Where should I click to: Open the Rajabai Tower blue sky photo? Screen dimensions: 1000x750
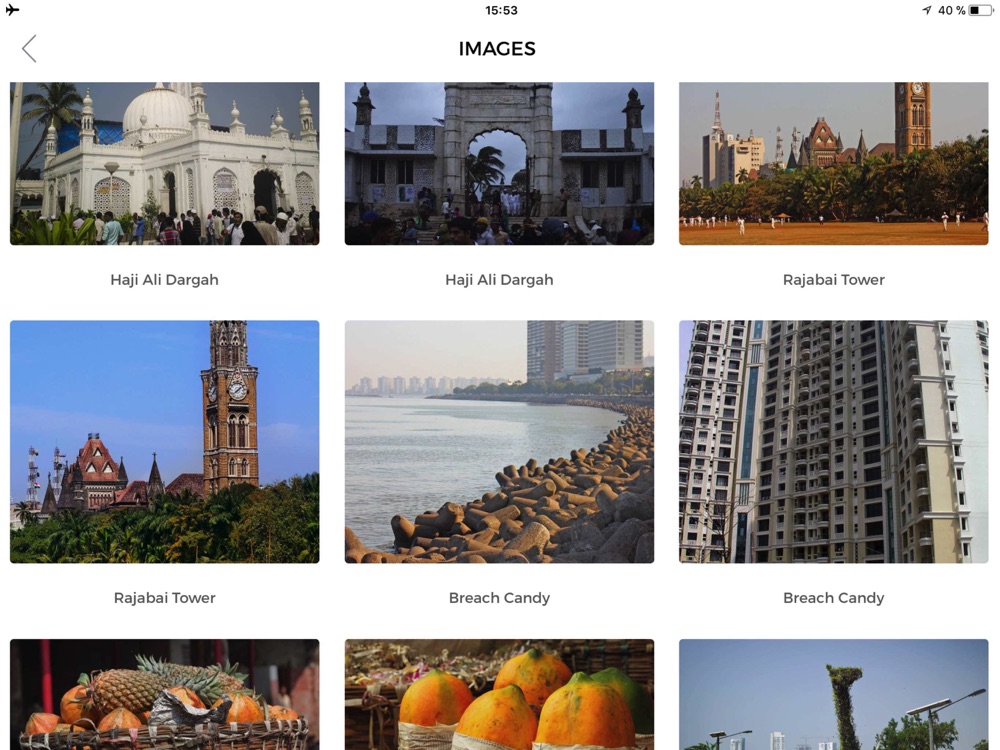(165, 441)
